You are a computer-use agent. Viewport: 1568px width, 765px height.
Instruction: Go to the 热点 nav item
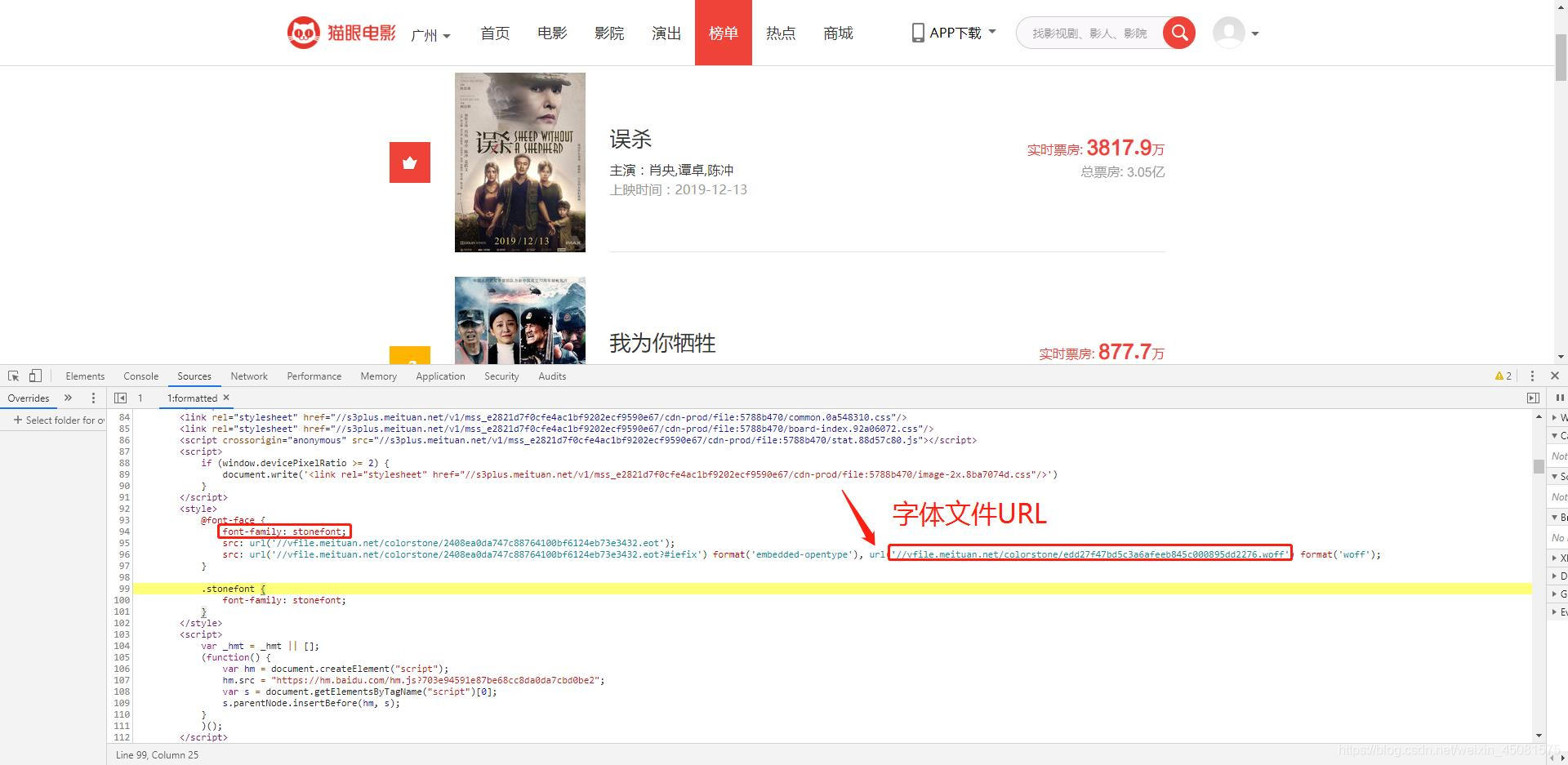[781, 33]
